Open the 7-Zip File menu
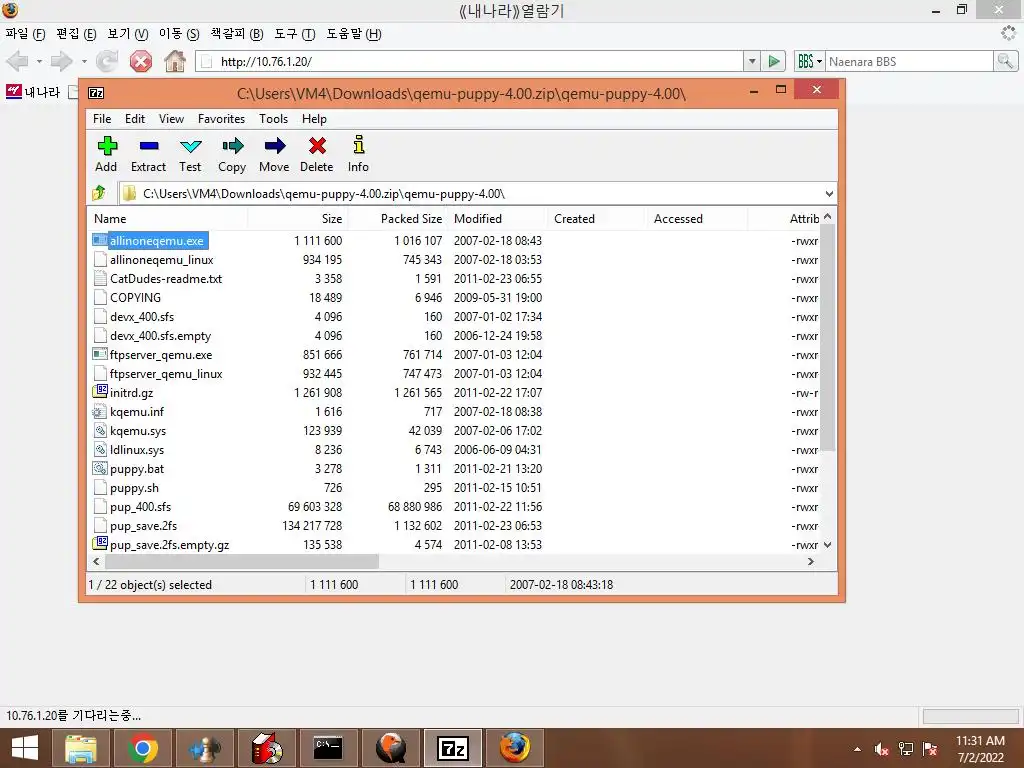This screenshot has width=1024, height=768. (x=102, y=119)
